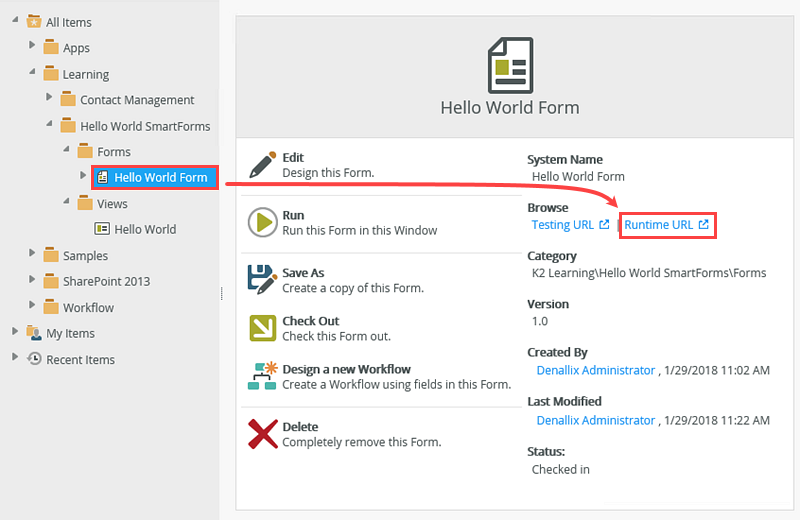The image size is (800, 520).
Task: Expand the Workflow folder arrow
Action: [x=32, y=307]
